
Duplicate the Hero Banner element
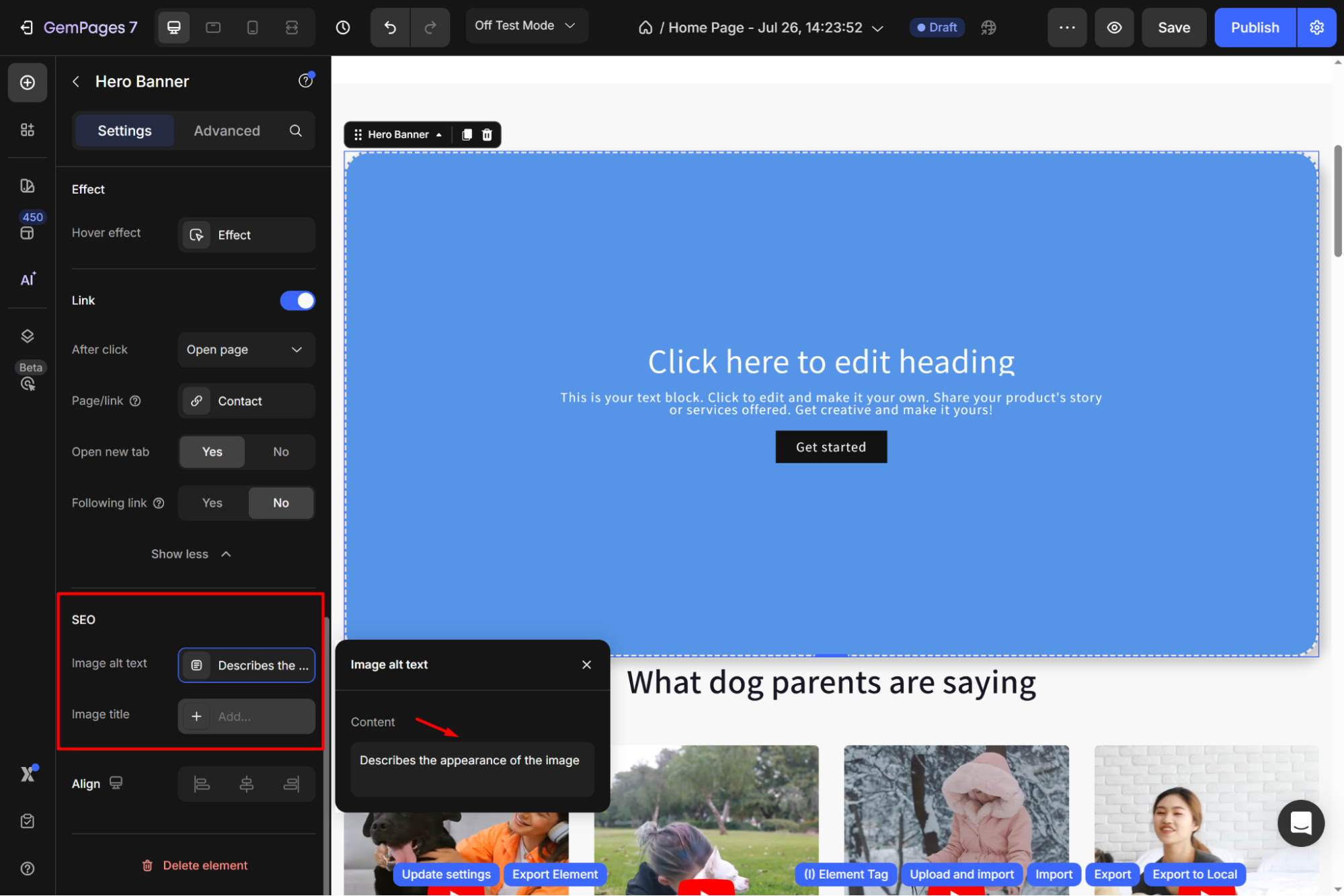pyautogui.click(x=467, y=134)
